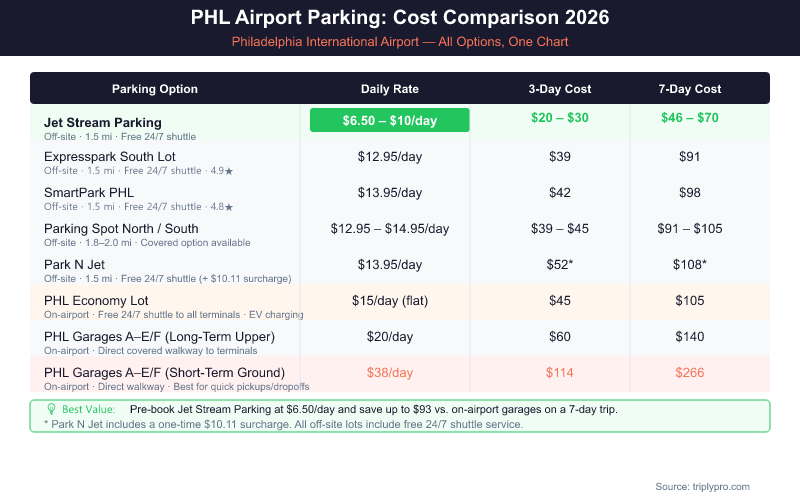Click the $266 7-day cost value

689,373
